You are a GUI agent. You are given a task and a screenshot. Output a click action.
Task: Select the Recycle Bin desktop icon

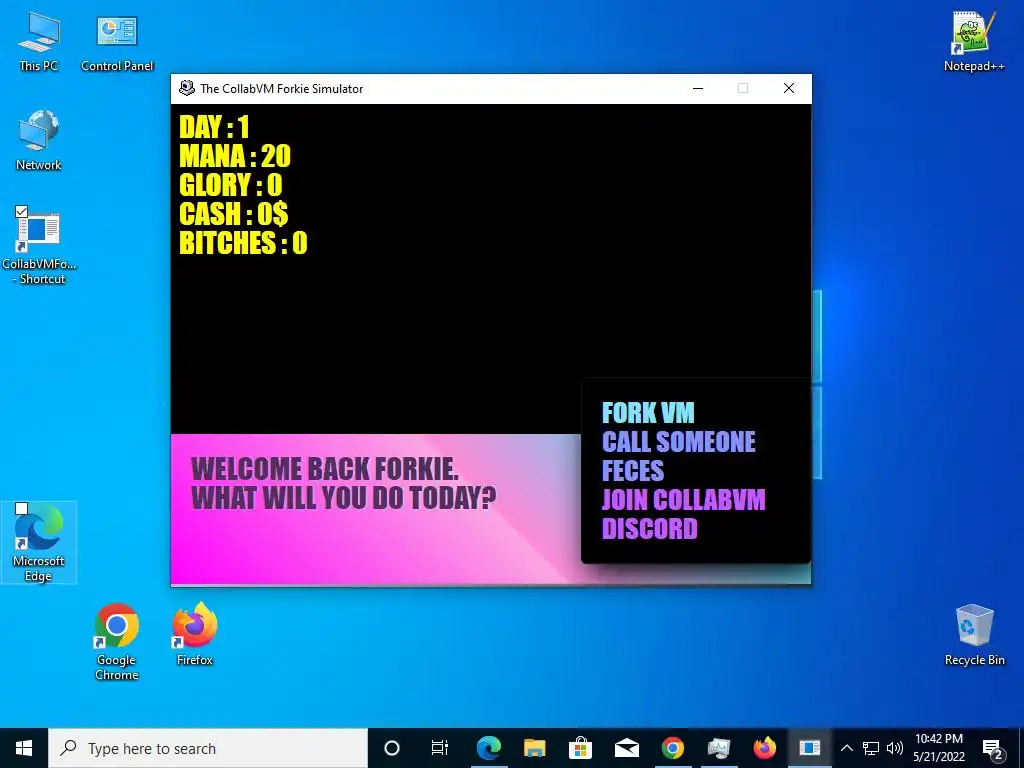click(x=974, y=635)
